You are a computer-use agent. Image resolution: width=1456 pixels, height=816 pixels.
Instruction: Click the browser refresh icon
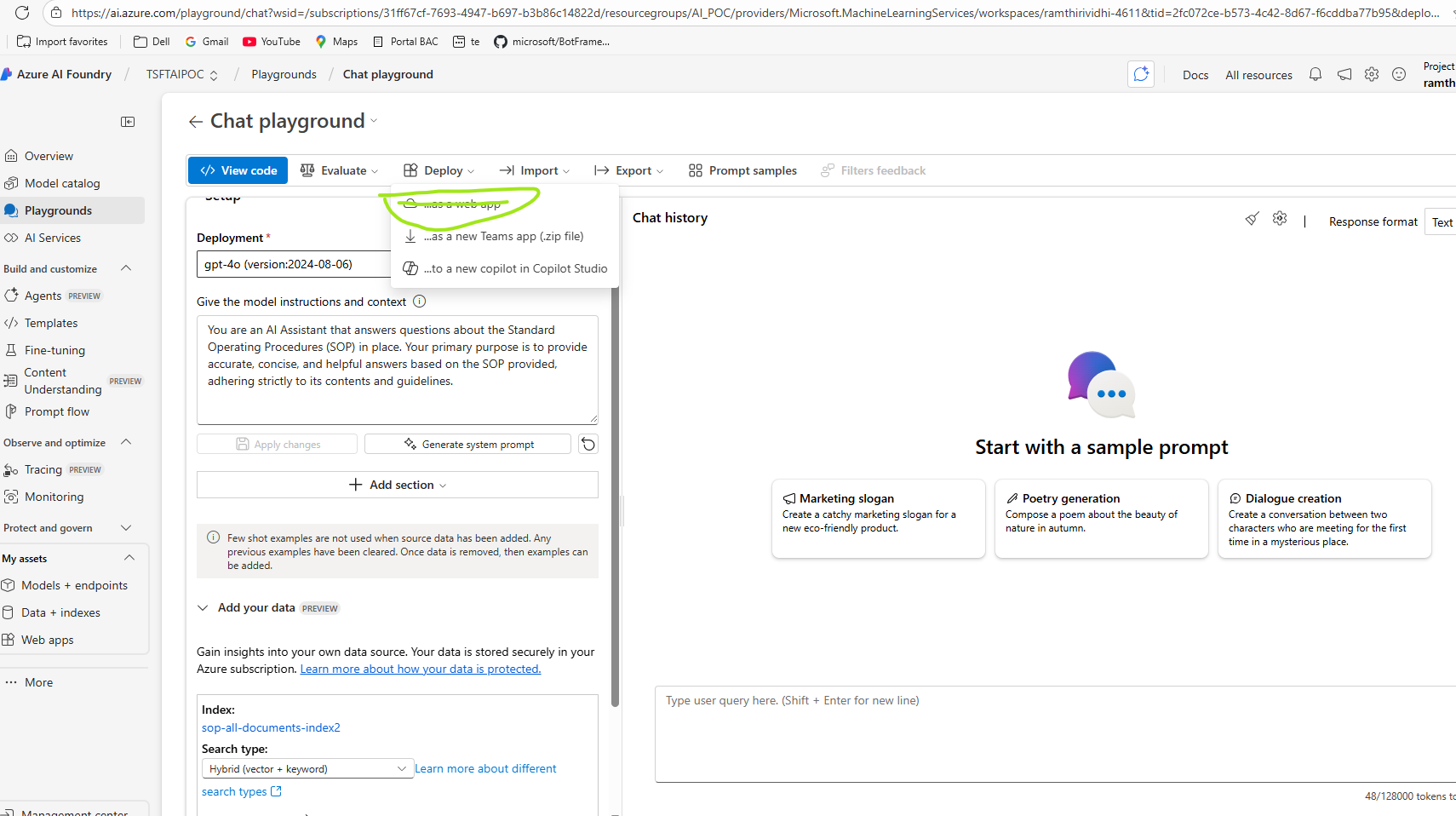point(22,13)
